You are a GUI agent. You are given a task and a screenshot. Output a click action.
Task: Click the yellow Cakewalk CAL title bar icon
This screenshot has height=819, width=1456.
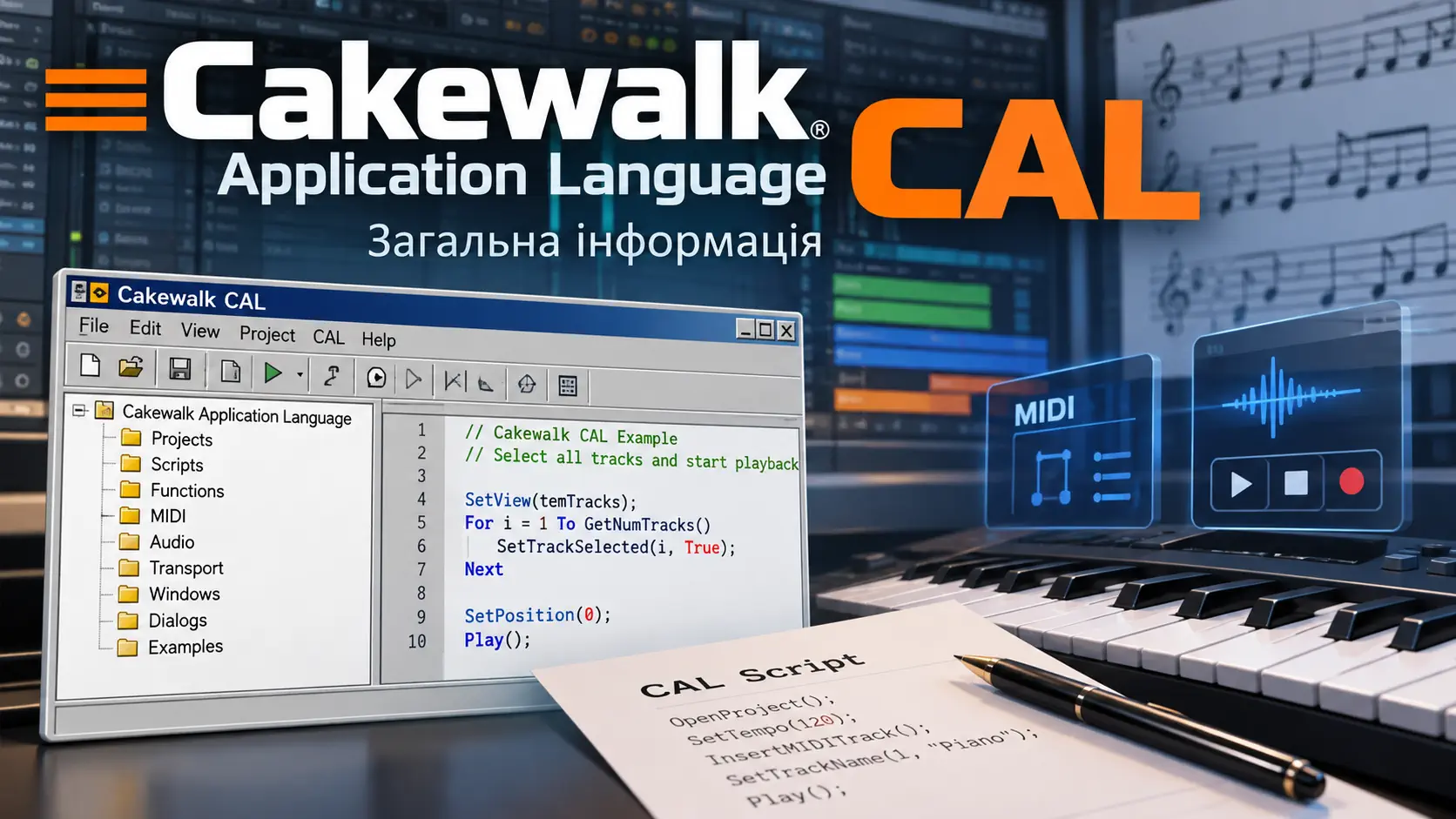99,292
